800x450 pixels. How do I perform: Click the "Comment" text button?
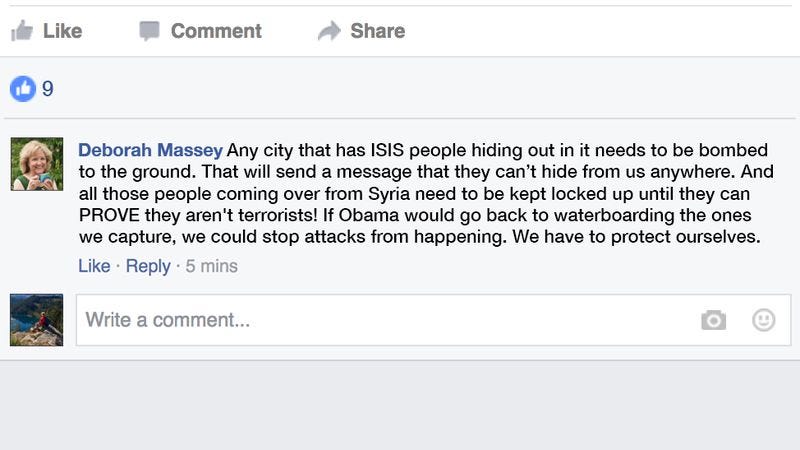click(x=216, y=31)
